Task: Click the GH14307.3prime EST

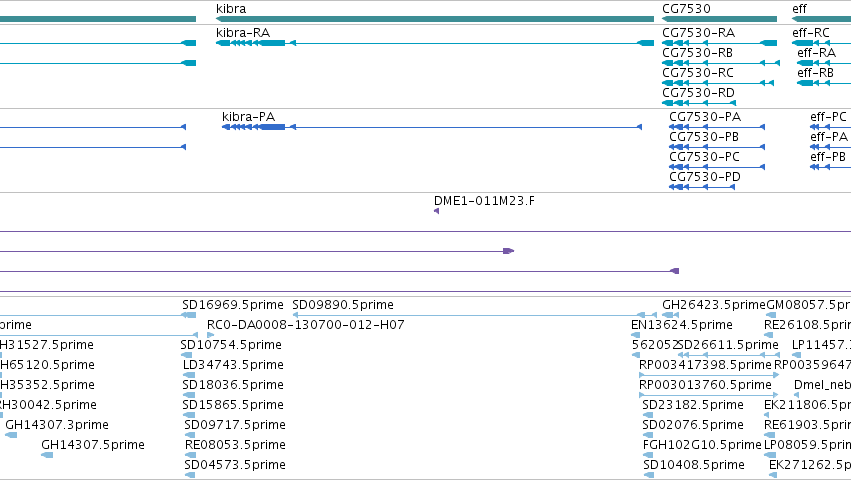Action: [11, 435]
